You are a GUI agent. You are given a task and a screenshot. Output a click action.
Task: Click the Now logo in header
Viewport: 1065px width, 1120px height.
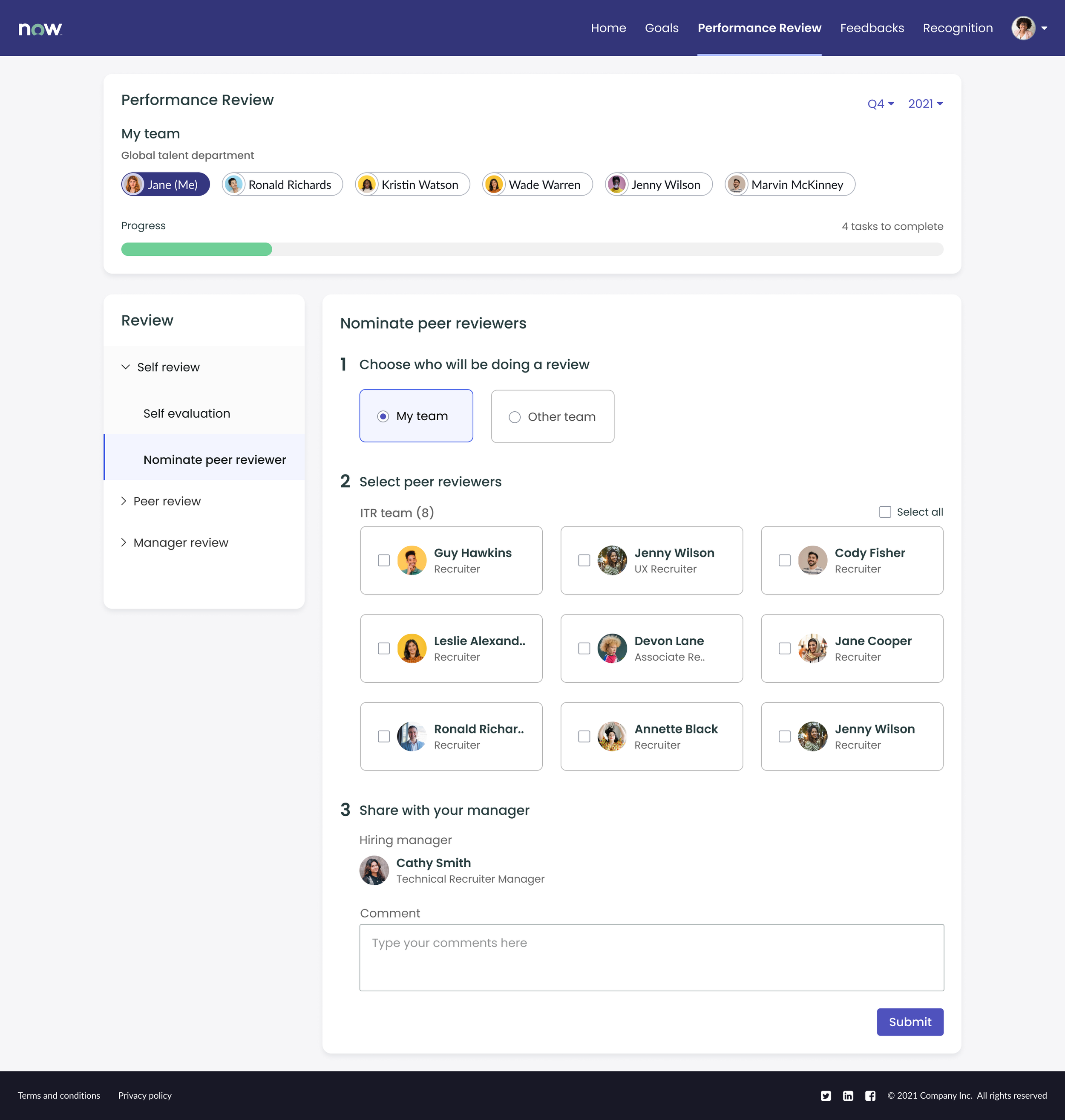(x=40, y=29)
